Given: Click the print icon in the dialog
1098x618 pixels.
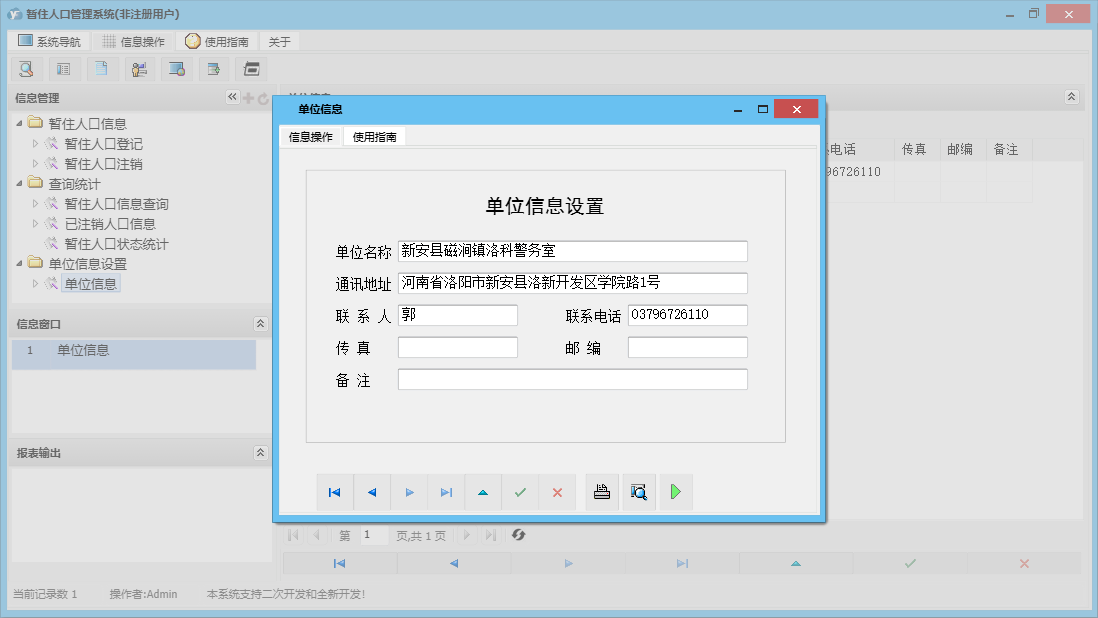Looking at the screenshot, I should [601, 491].
